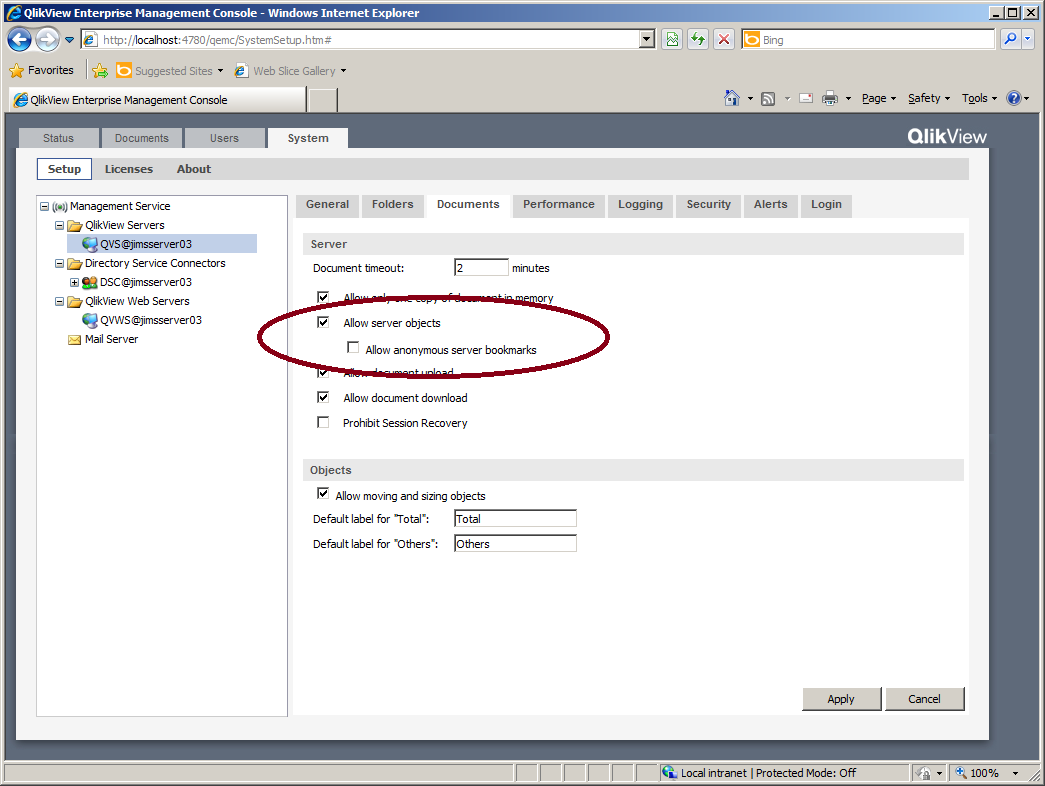The image size is (1045, 786).
Task: Collapse the Management Service tree node
Action: pos(45,207)
